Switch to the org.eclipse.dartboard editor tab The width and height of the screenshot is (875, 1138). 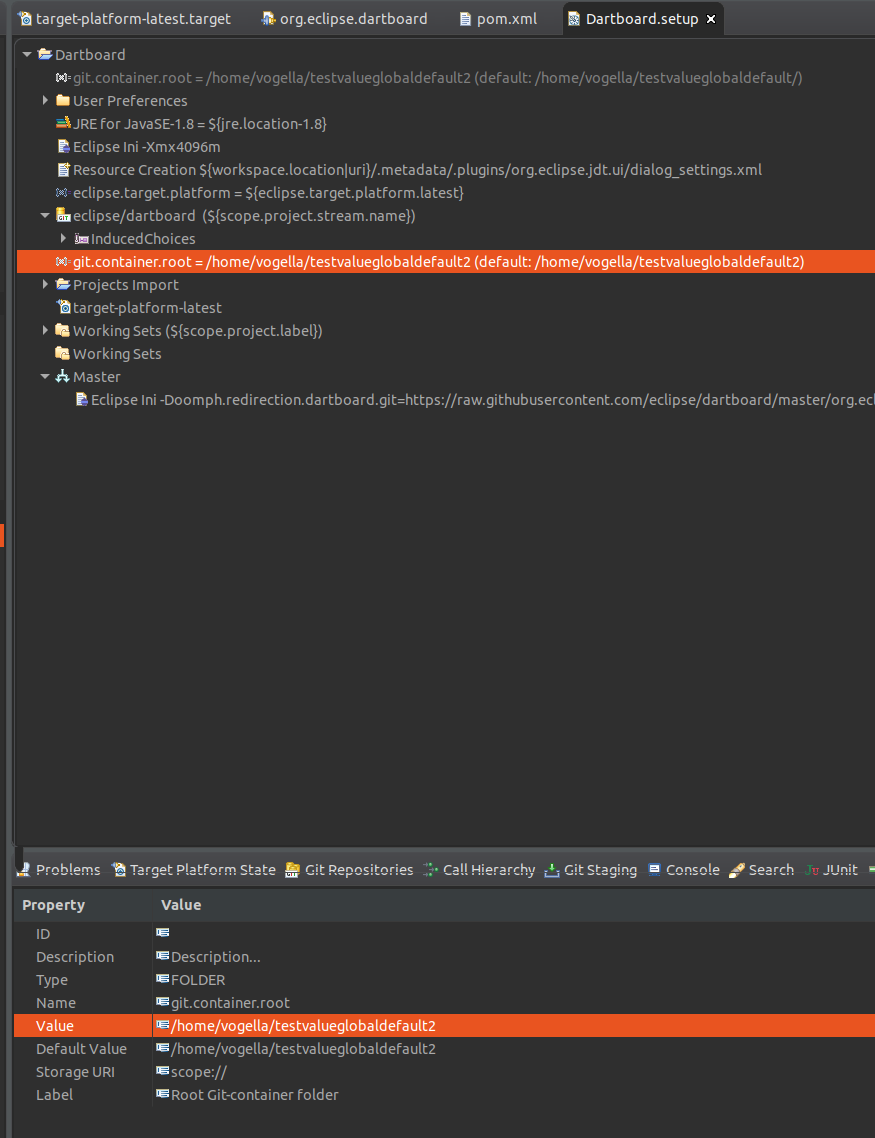[345, 19]
